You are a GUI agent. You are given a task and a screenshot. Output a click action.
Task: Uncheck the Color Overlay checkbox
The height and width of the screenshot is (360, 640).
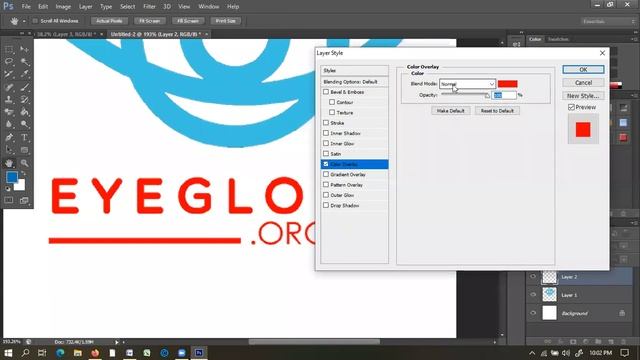tap(326, 164)
